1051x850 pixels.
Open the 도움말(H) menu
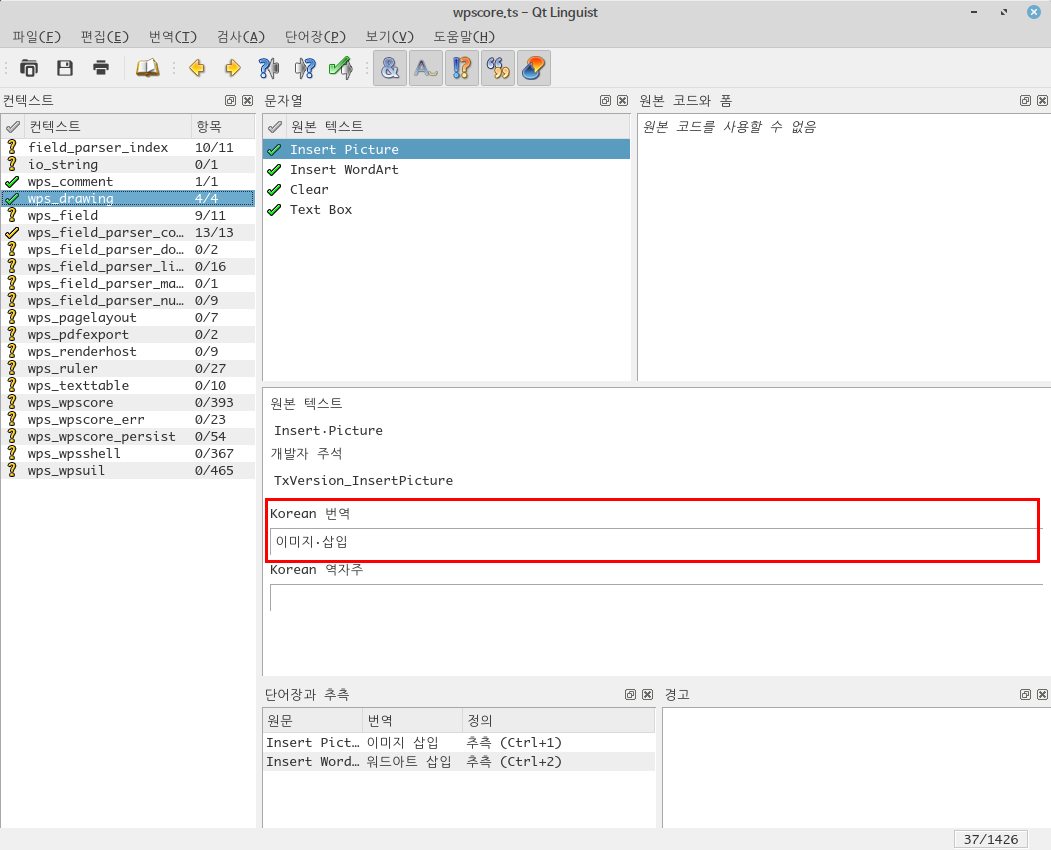click(464, 37)
